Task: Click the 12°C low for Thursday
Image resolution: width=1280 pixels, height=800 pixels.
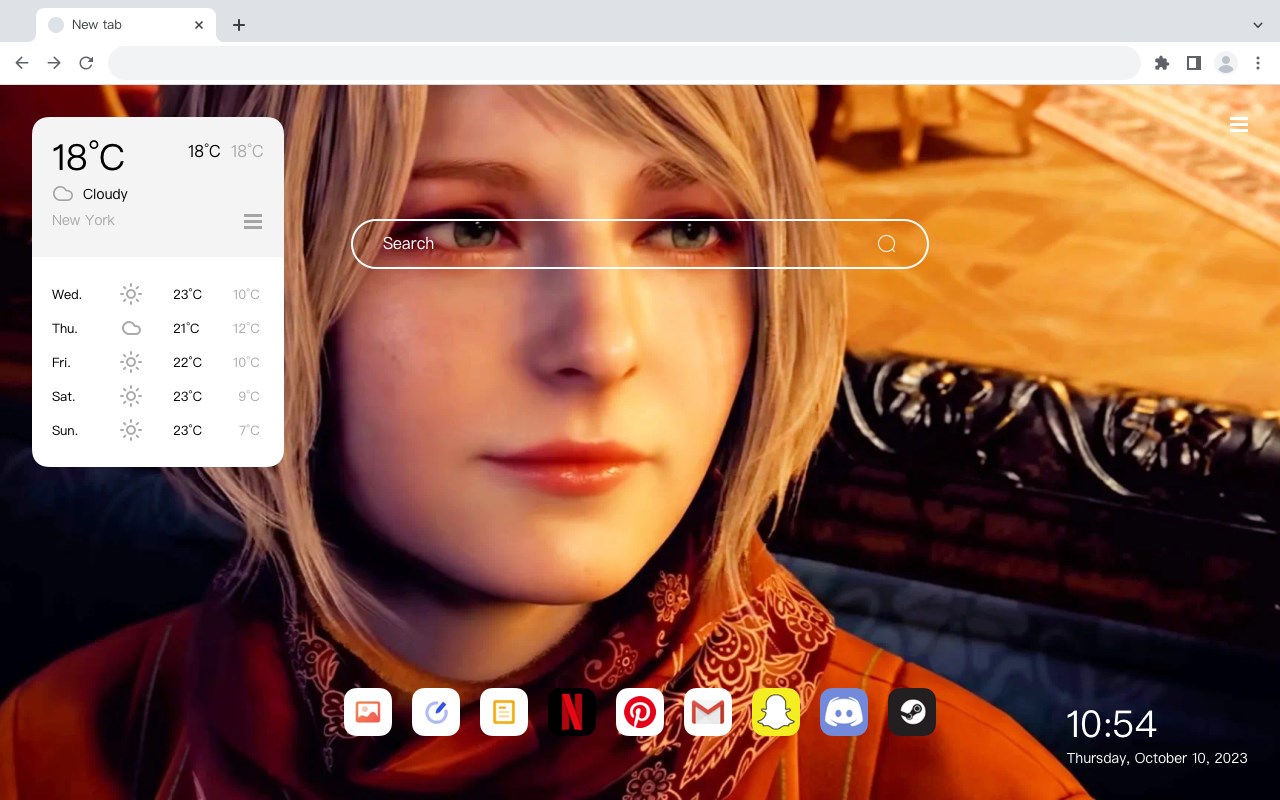Action: pyautogui.click(x=247, y=329)
